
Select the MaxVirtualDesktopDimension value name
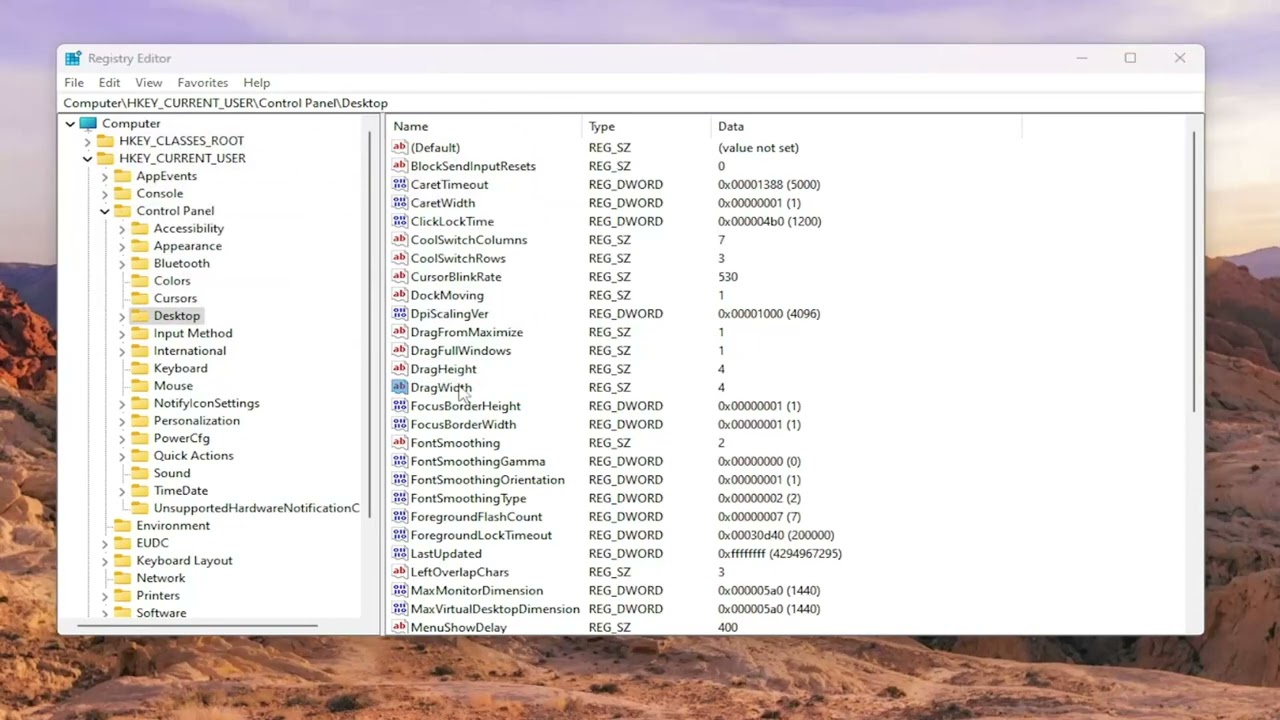[x=495, y=609]
